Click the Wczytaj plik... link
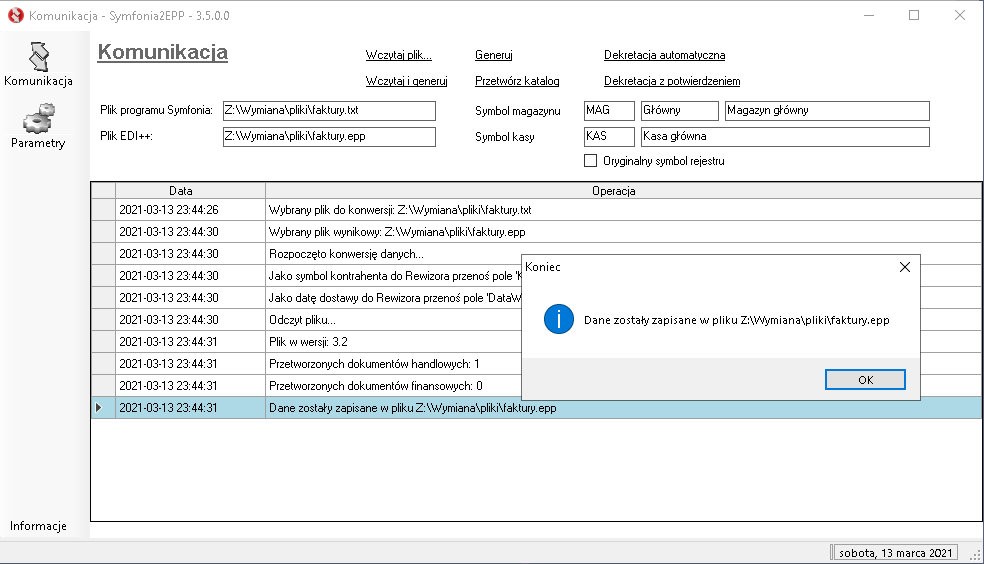This screenshot has height=564, width=984. [398, 56]
